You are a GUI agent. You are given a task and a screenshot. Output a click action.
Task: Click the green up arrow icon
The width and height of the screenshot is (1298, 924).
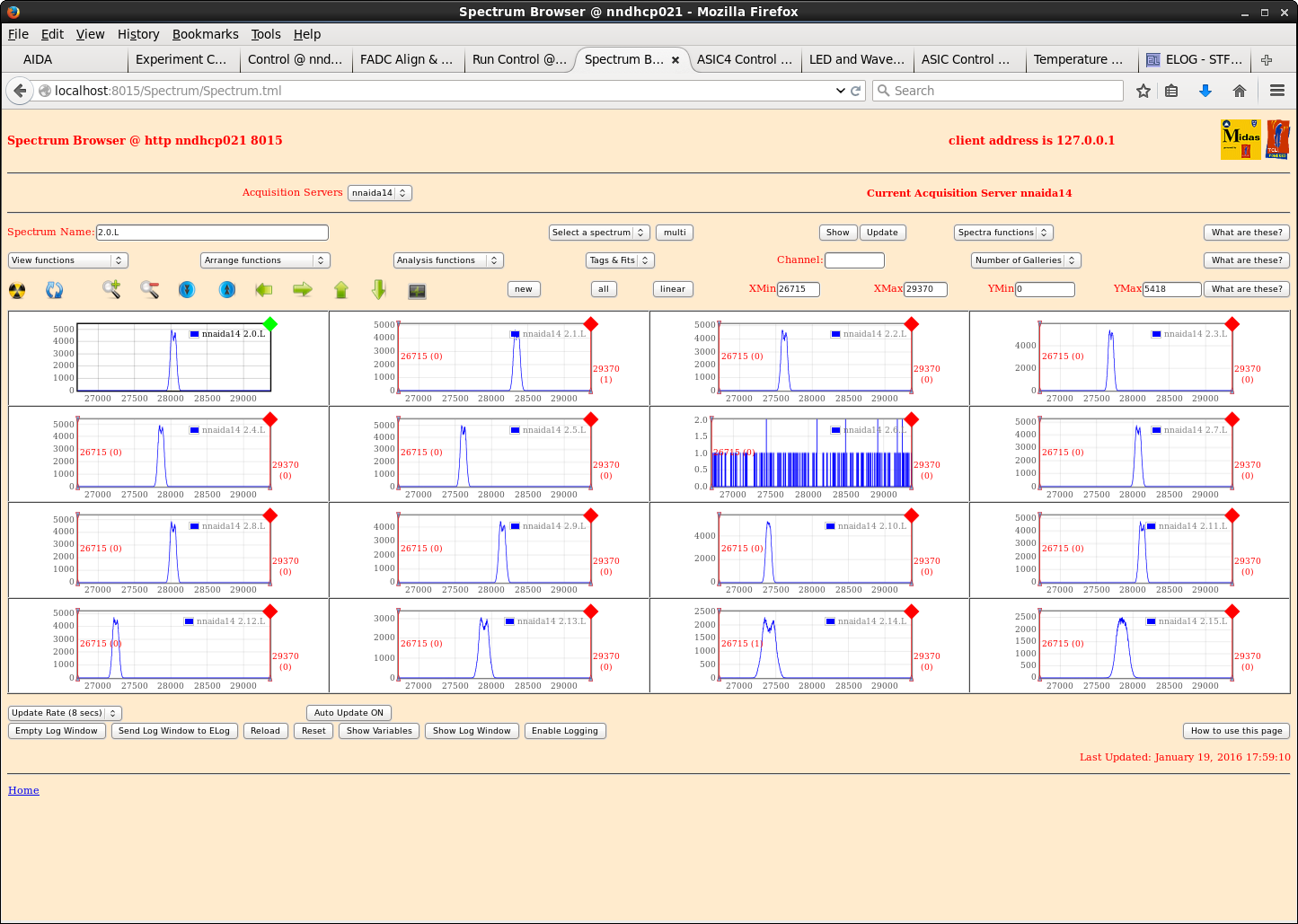coord(341,289)
